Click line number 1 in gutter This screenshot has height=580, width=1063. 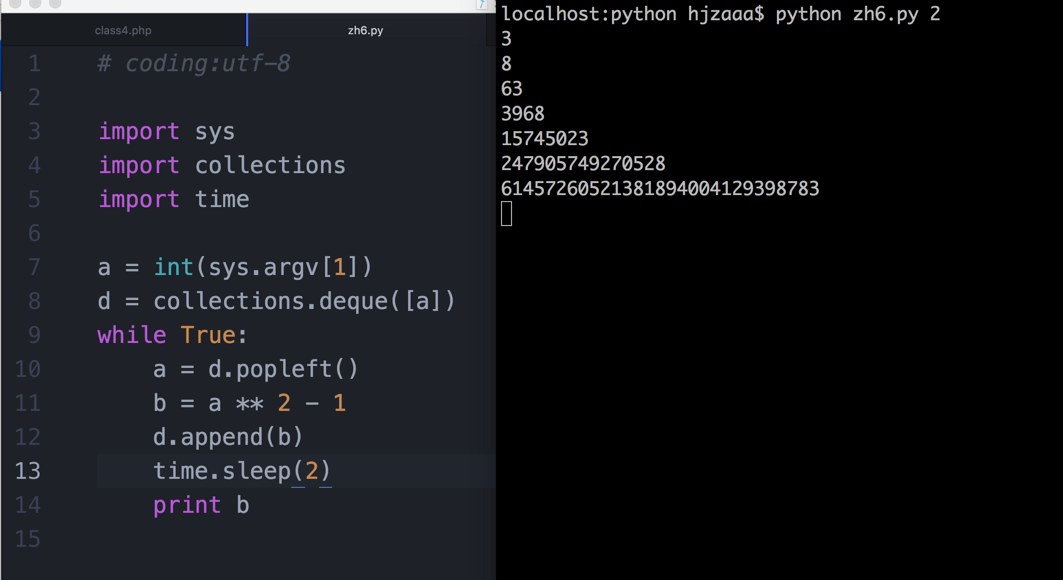point(35,64)
